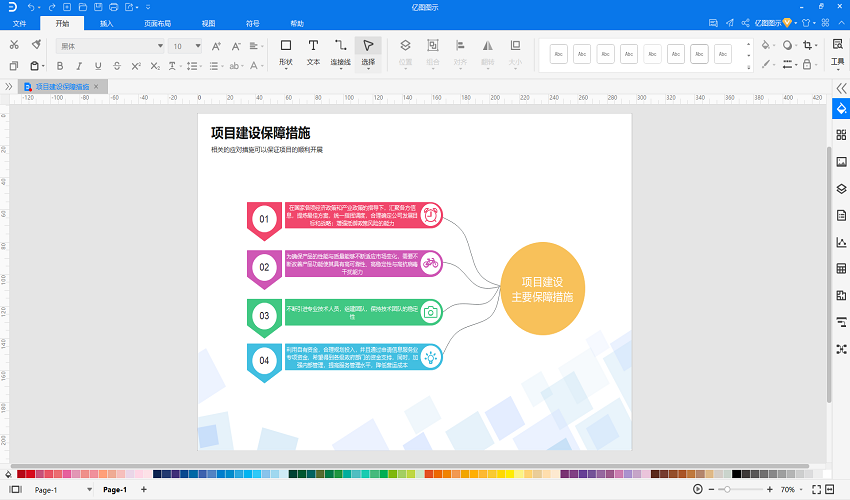Viewport: 850px width, 500px height.
Task: Open the shadow effect dropdown icon
Action: pos(789,45)
